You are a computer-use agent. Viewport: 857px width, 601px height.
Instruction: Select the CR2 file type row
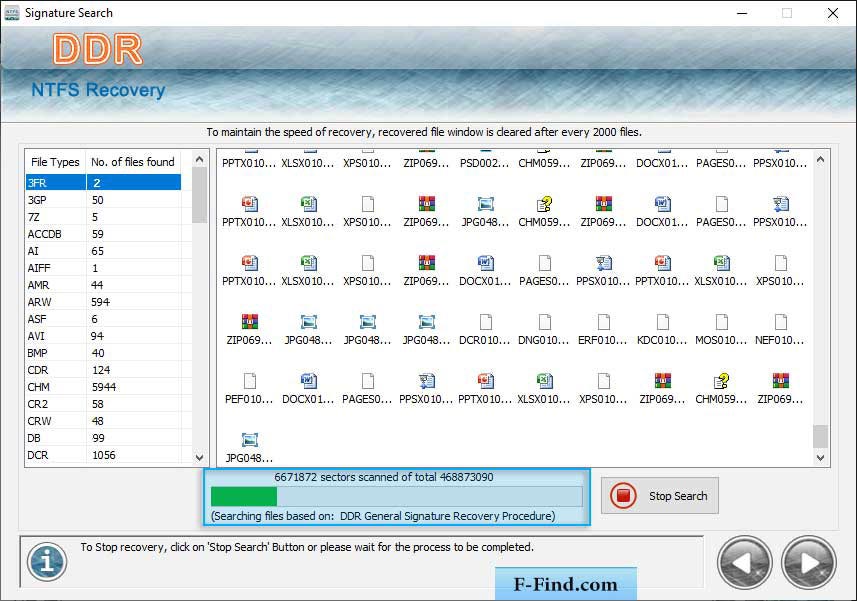pyautogui.click(x=103, y=404)
